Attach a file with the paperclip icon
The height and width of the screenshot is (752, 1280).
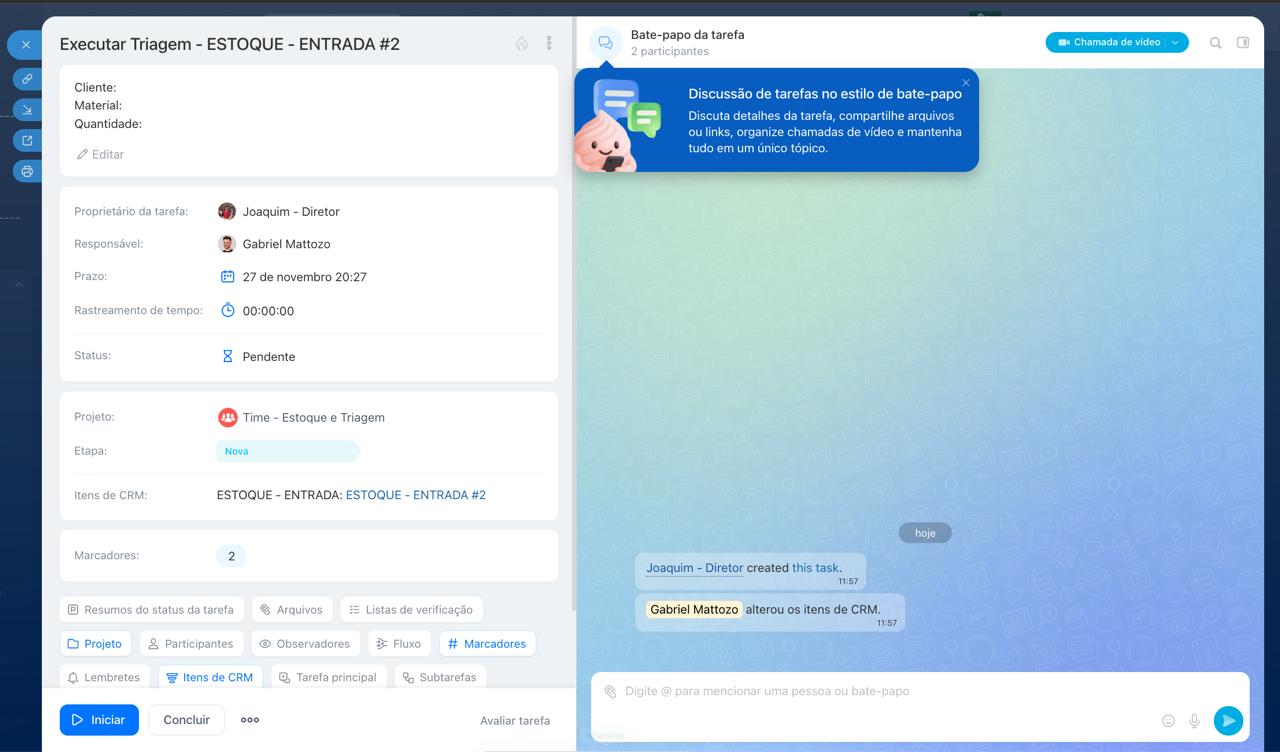(610, 691)
